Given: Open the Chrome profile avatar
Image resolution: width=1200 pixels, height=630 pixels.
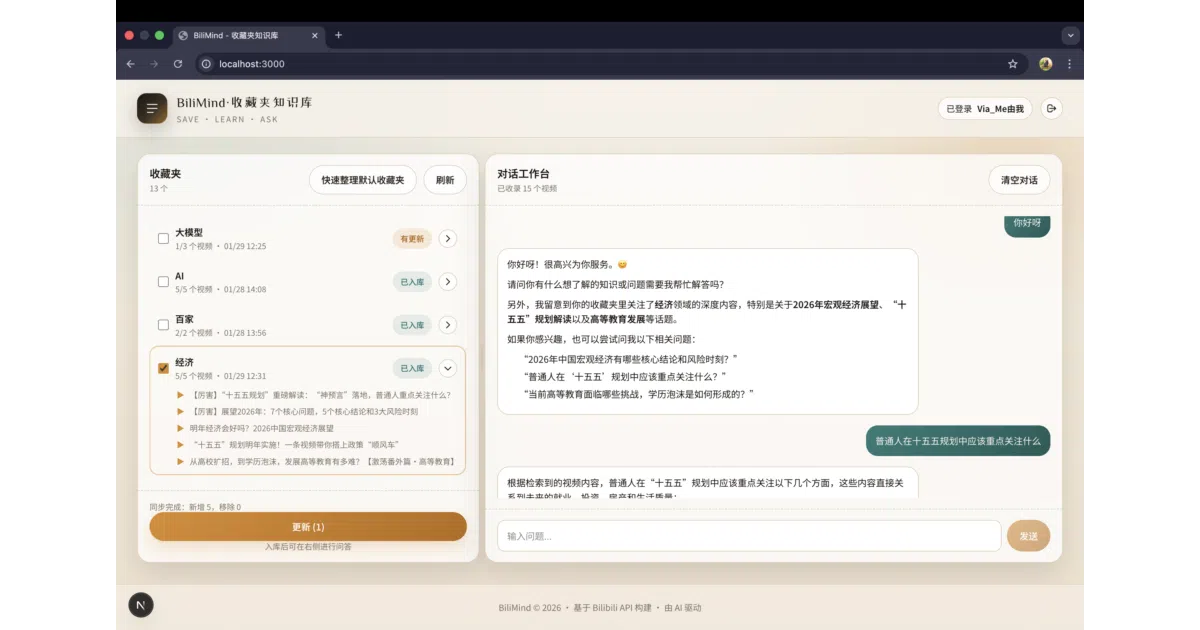Looking at the screenshot, I should [x=1046, y=64].
